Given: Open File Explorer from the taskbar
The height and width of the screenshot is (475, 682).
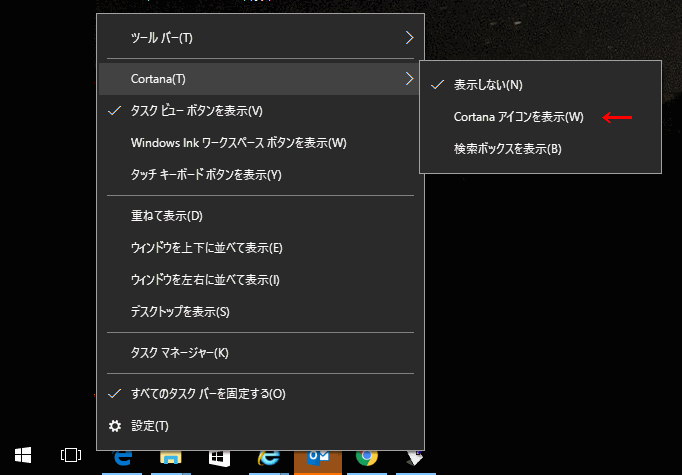Looking at the screenshot, I should coord(171,458).
